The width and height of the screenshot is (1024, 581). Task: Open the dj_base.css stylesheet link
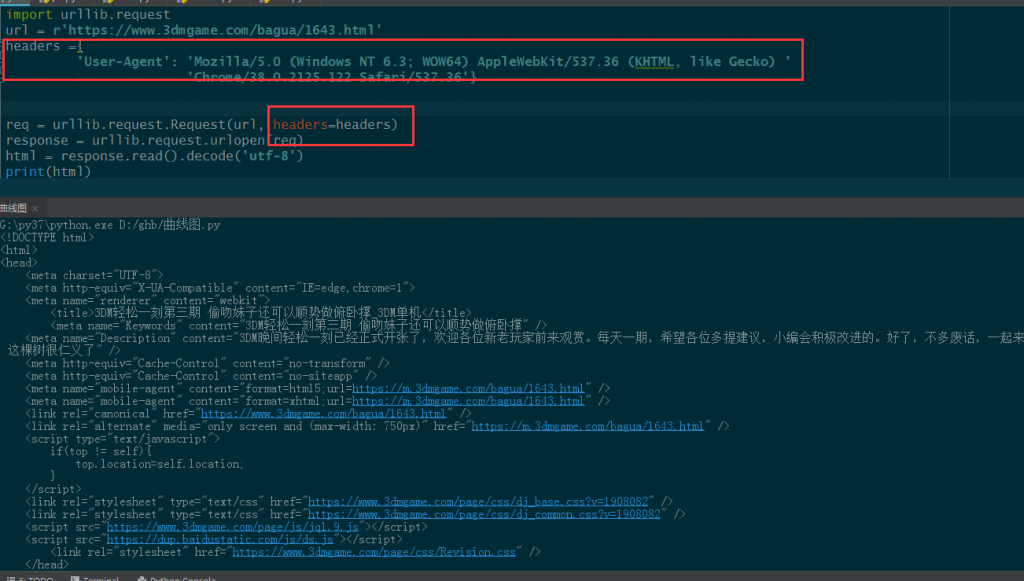482,501
